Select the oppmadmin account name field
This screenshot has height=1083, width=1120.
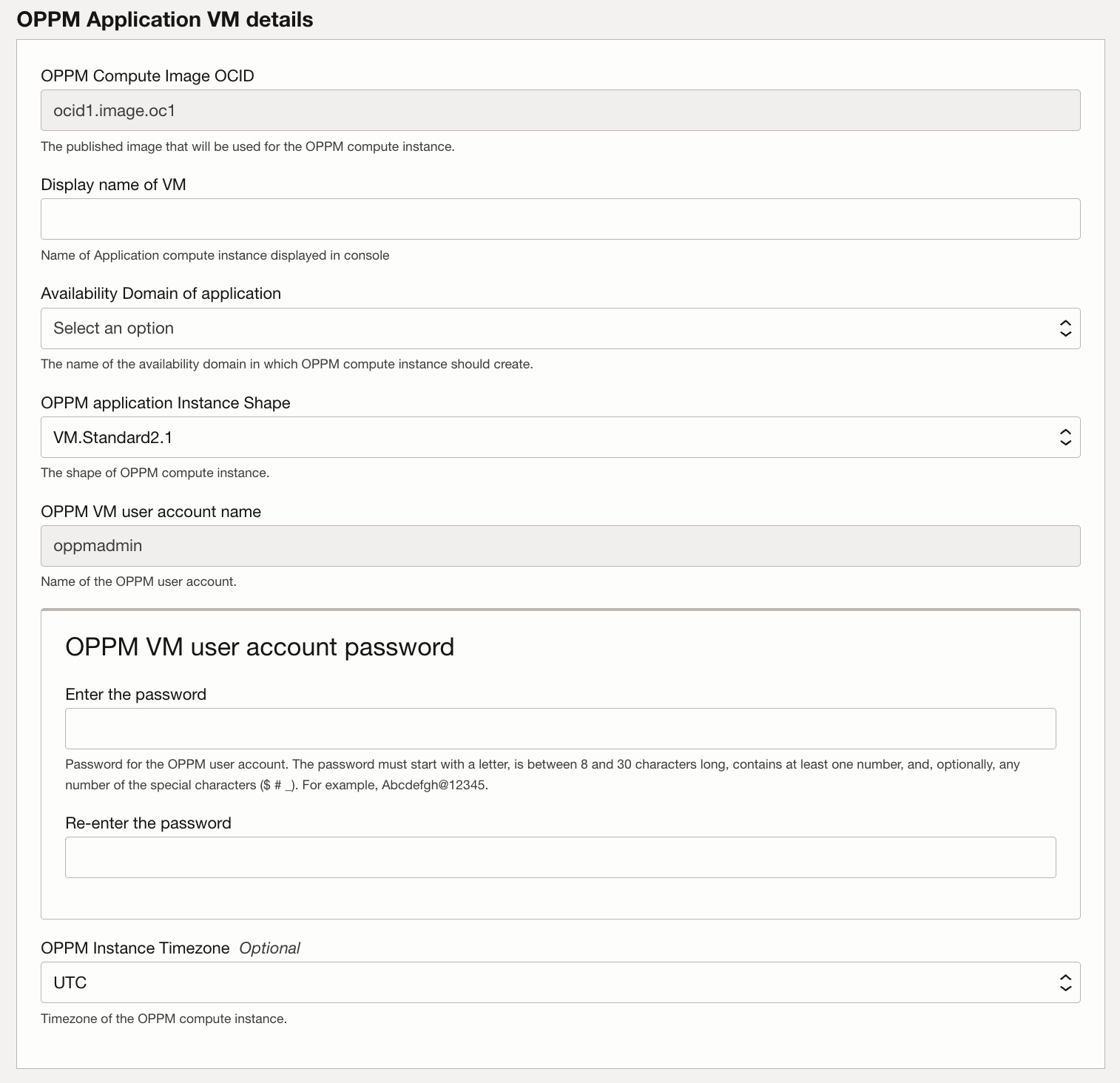(518, 545)
